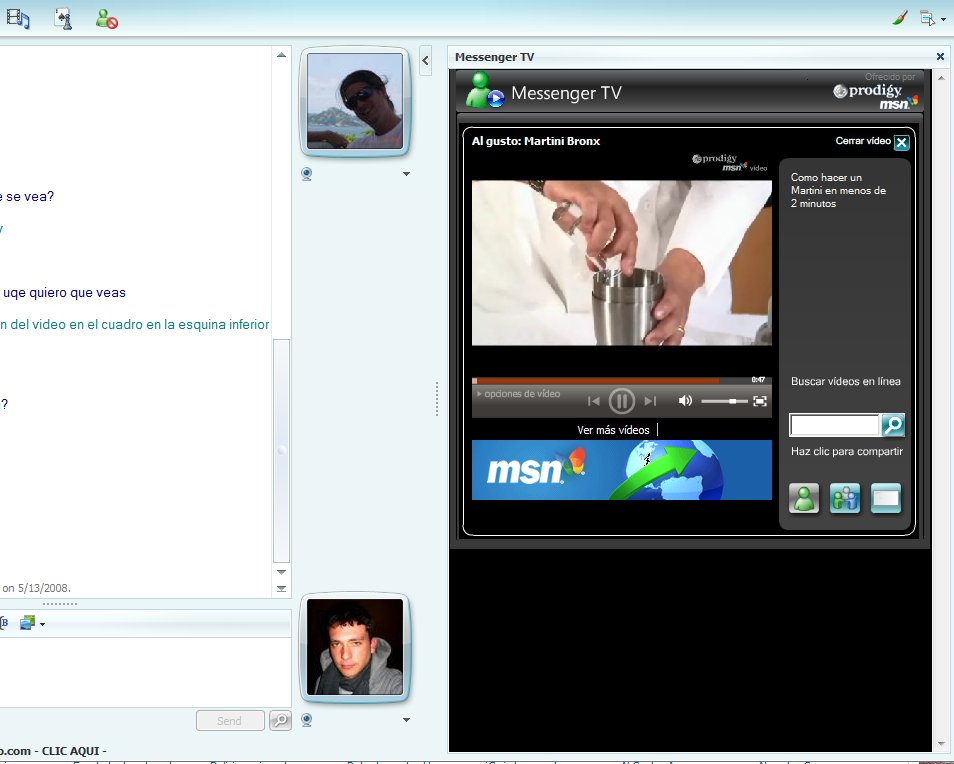Go back to the previous video
The height and width of the screenshot is (764, 954).
[x=593, y=401]
